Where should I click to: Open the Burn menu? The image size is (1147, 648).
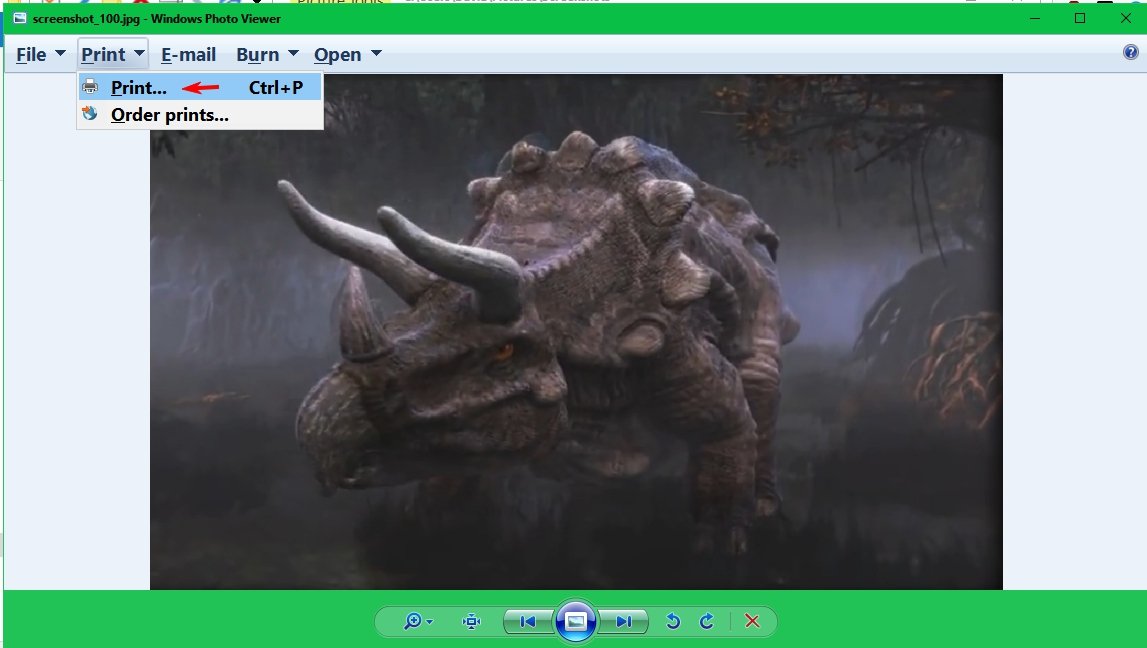pos(257,55)
